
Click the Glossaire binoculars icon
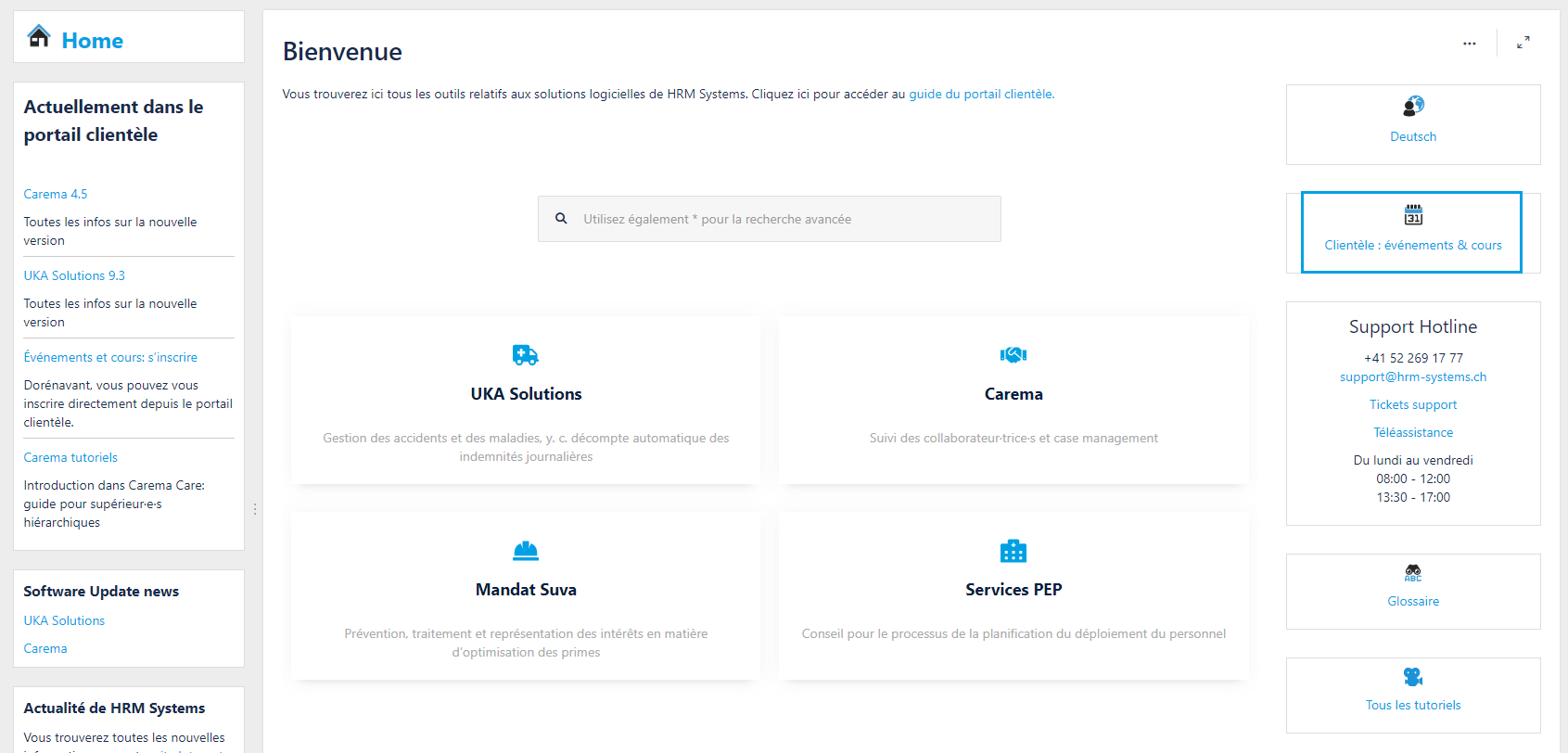(1413, 573)
